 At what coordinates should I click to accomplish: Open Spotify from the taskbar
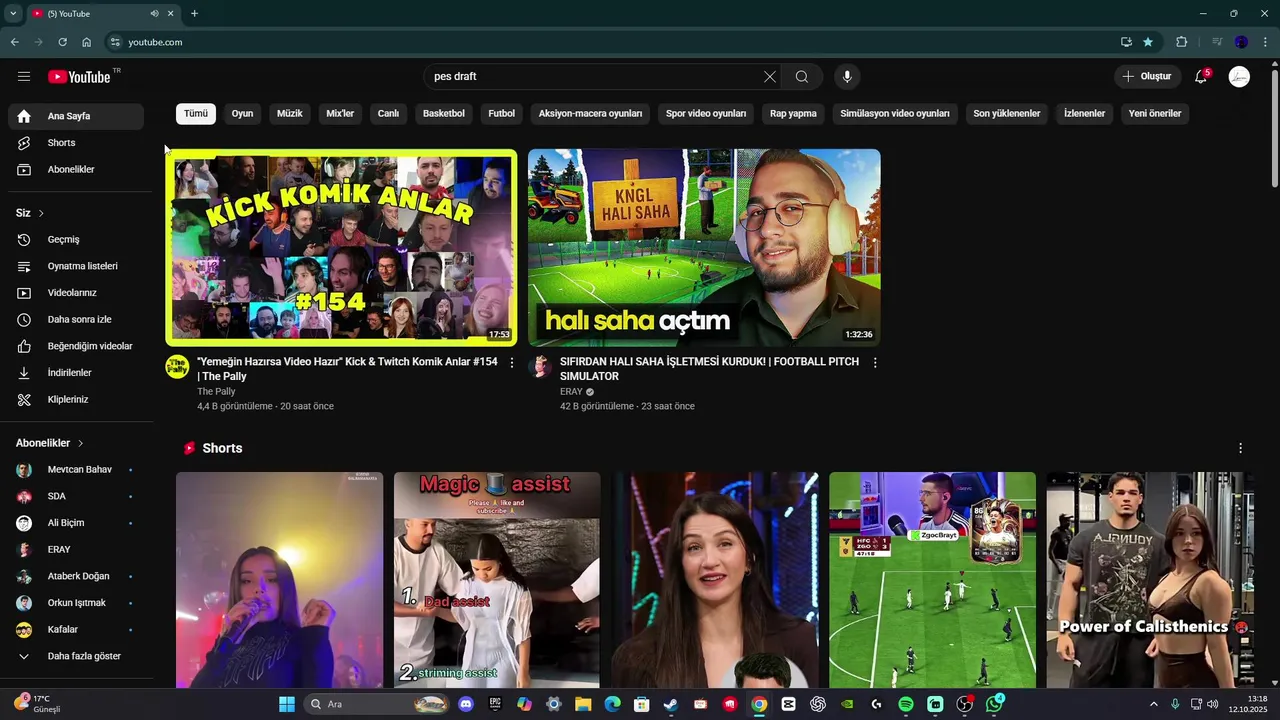(906, 704)
